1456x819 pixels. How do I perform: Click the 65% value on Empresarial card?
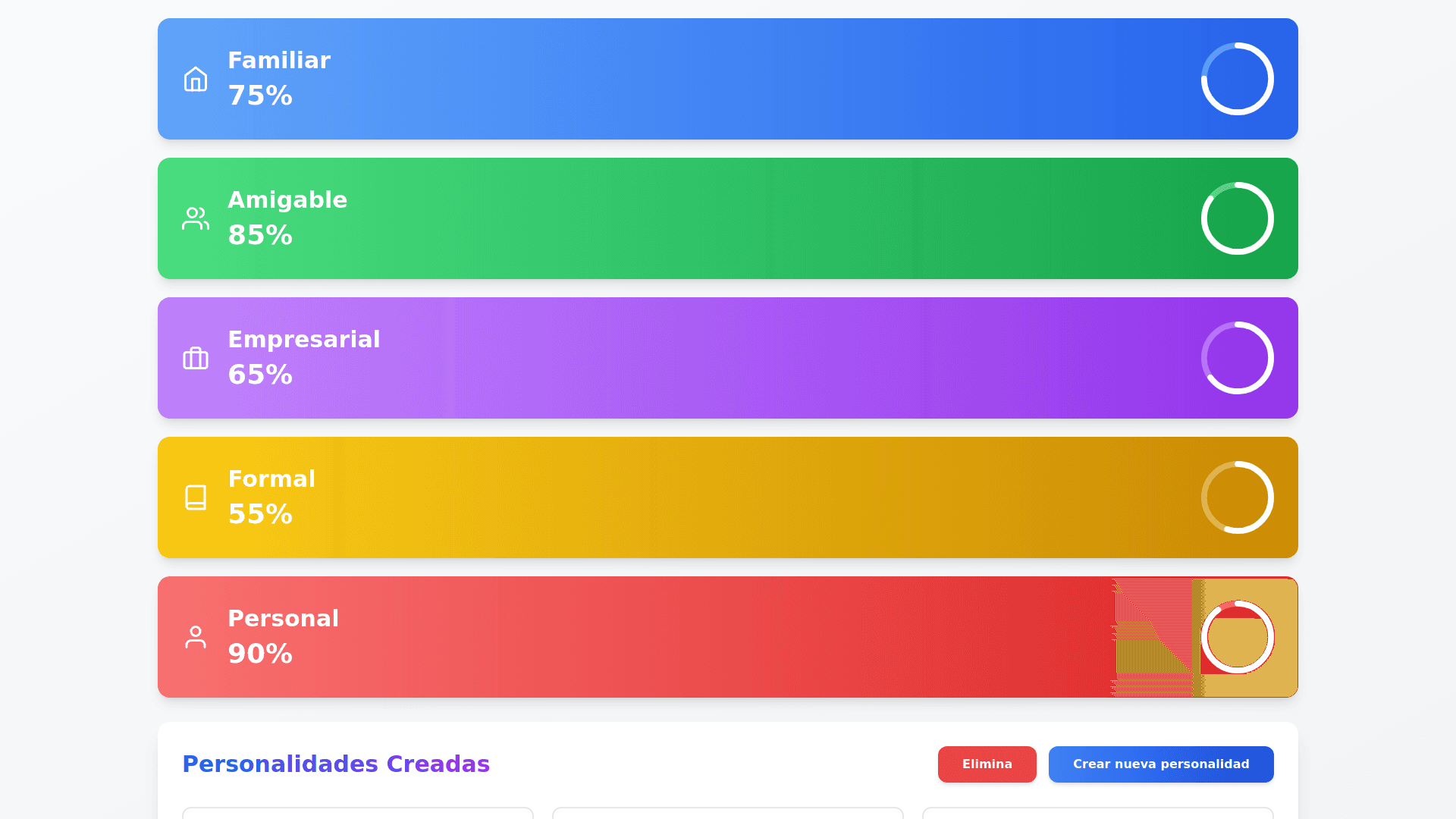coord(260,375)
